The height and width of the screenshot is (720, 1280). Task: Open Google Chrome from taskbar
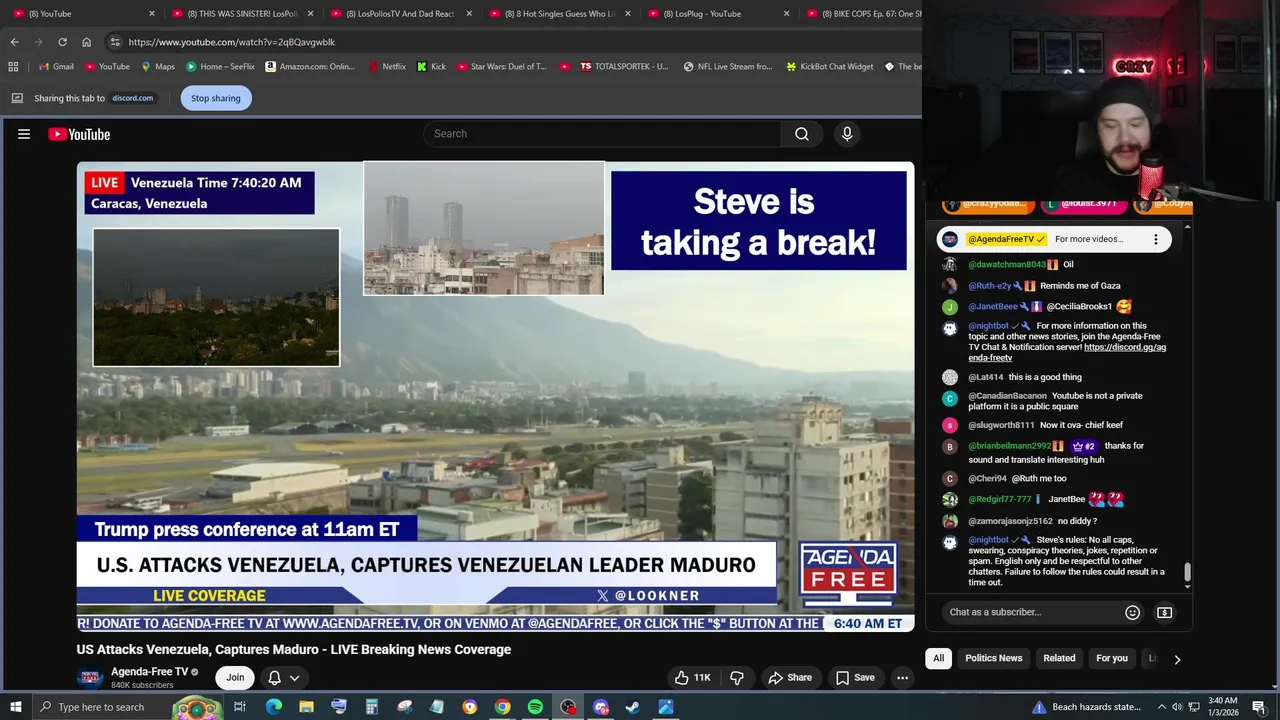coord(502,707)
